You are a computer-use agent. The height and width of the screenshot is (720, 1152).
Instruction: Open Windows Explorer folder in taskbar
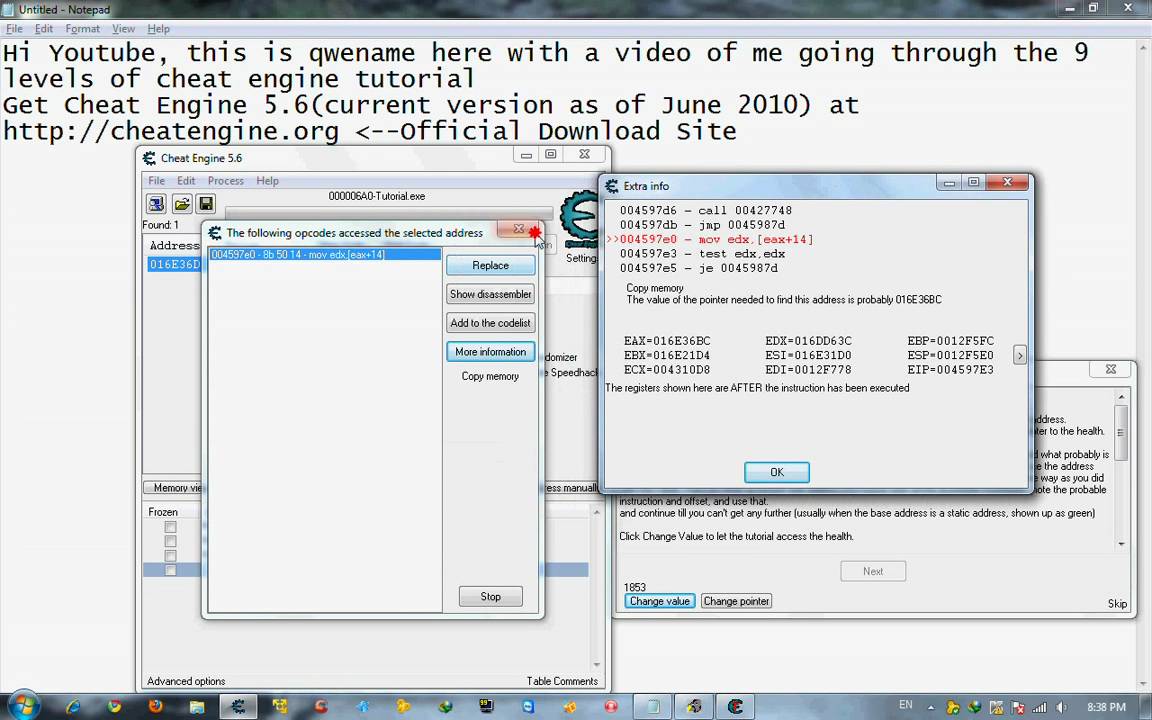point(196,707)
